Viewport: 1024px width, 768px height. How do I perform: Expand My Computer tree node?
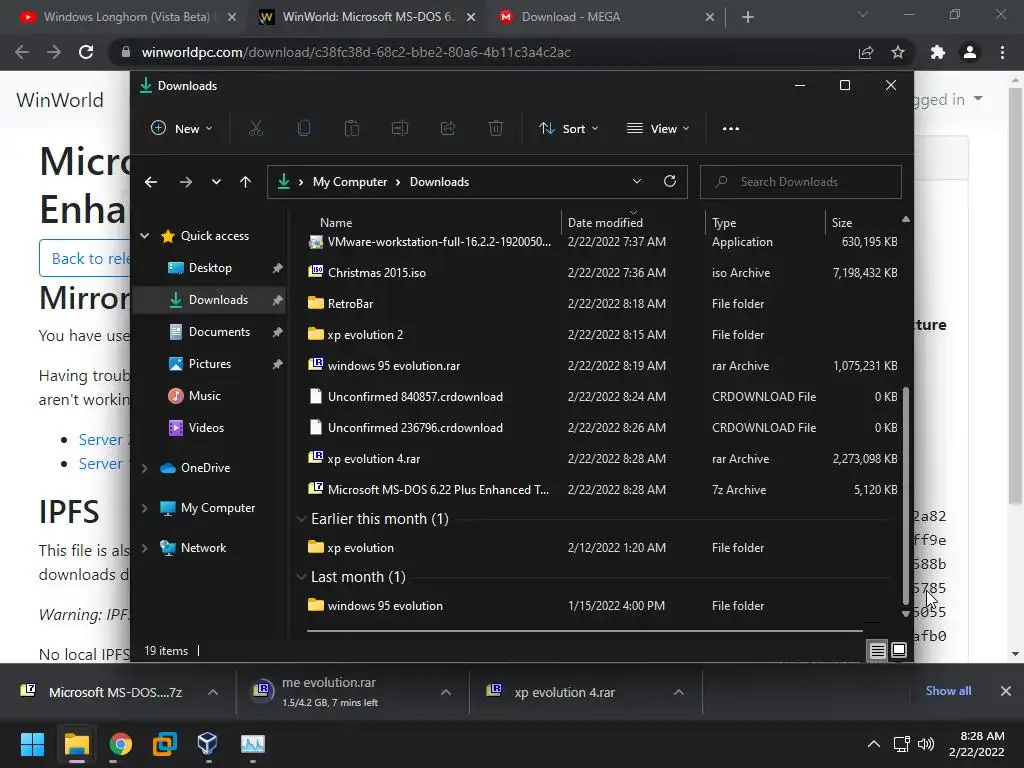click(x=145, y=508)
